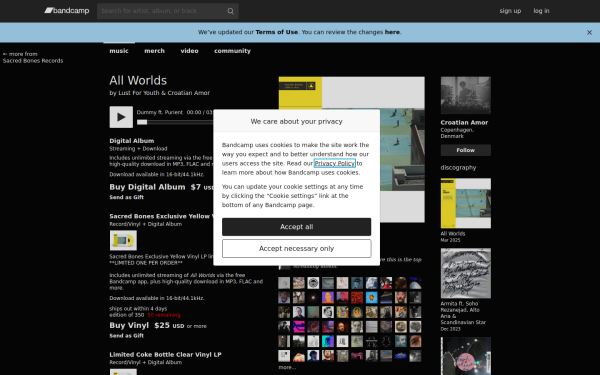Open the Armita ft. Soho Rezanejad title link

[463, 313]
